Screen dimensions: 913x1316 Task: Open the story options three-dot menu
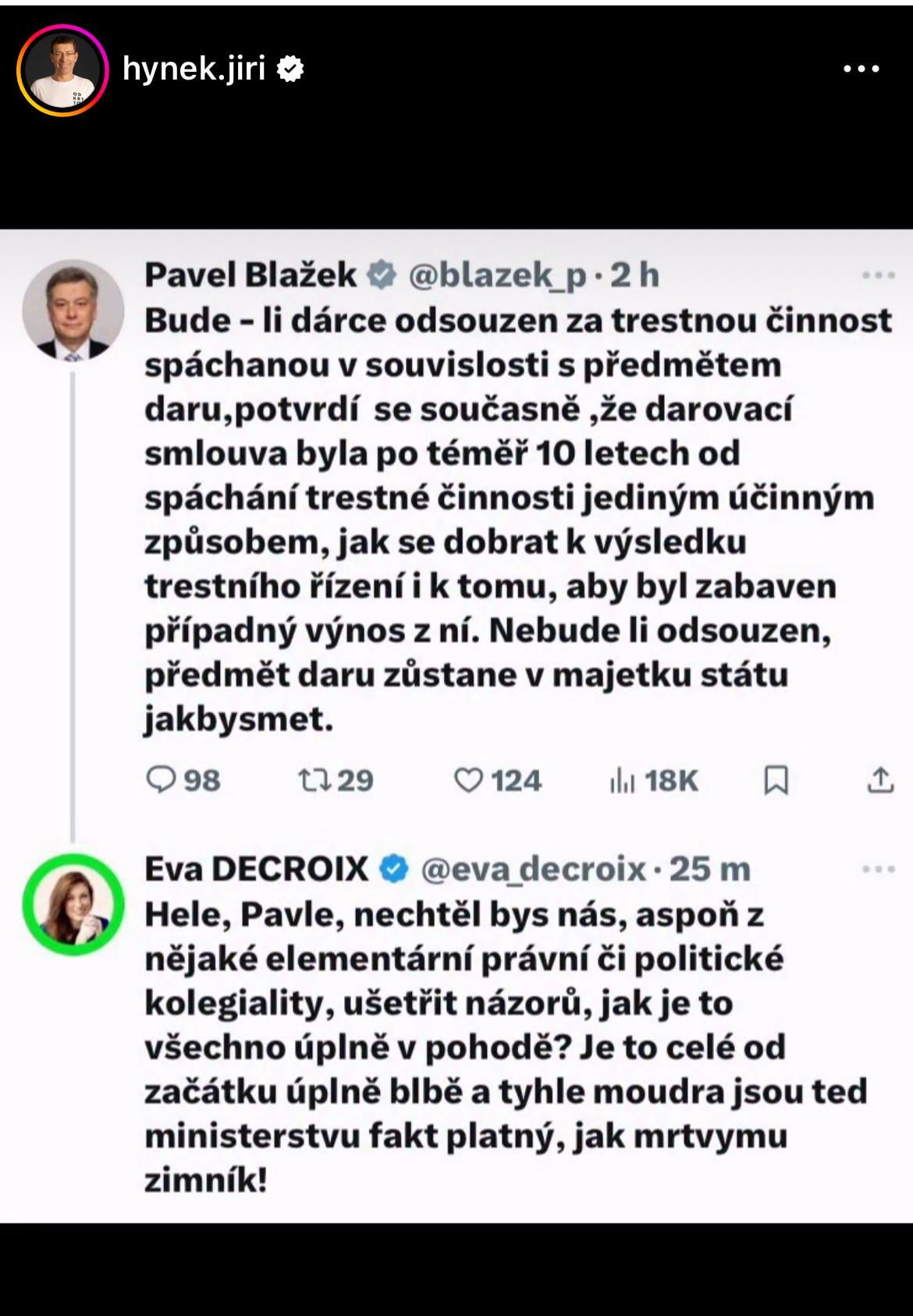[x=861, y=69]
